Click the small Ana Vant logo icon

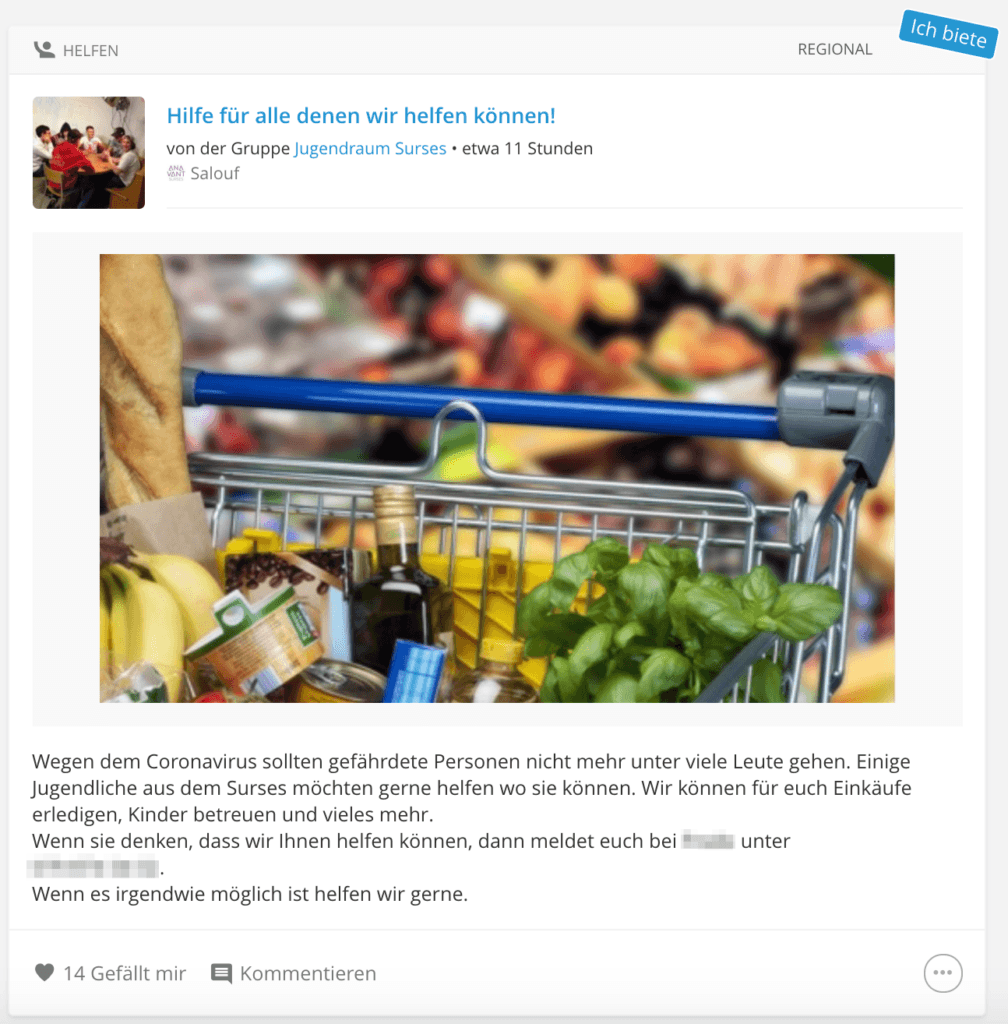(176, 173)
